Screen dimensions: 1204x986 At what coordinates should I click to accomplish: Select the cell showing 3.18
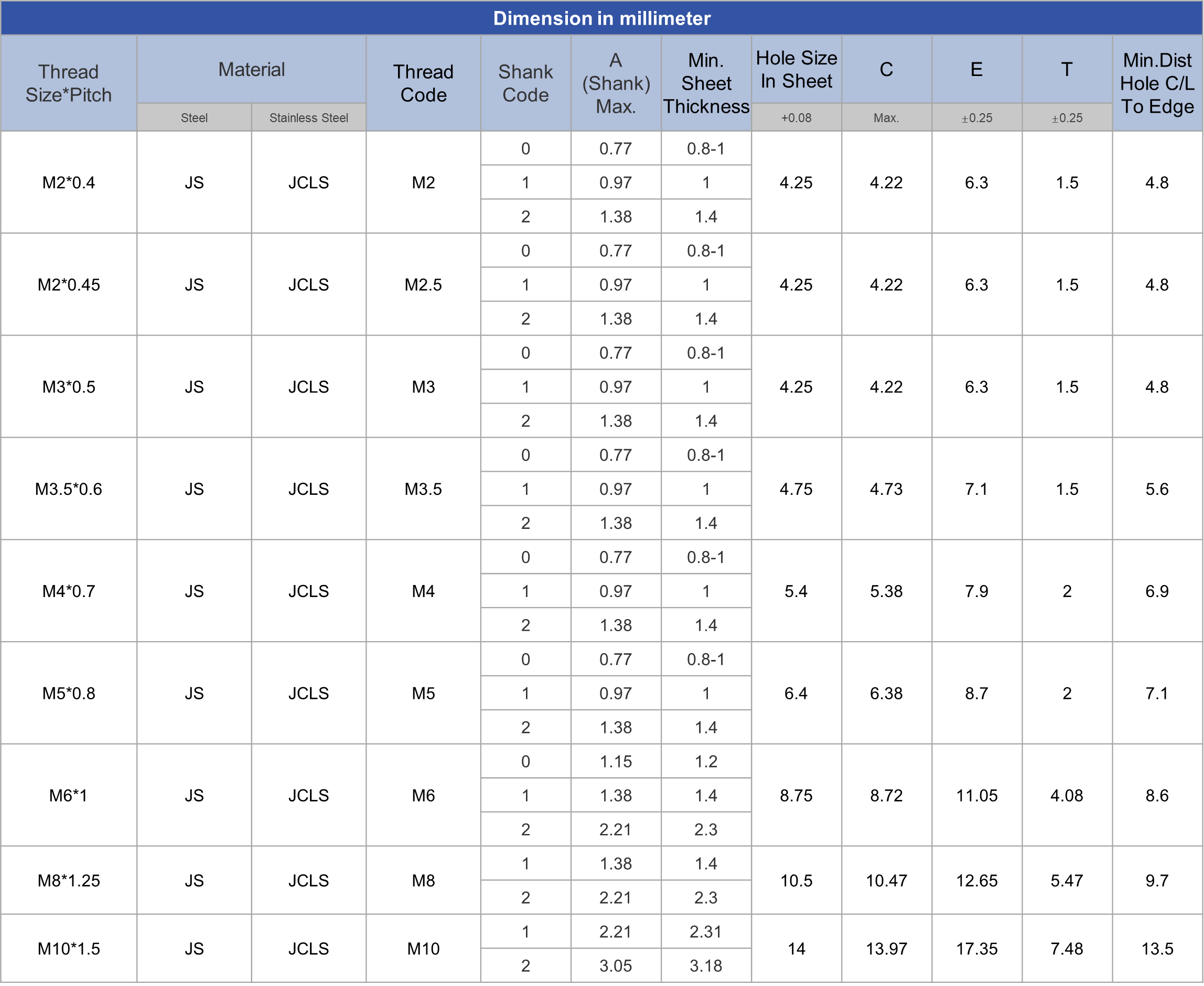706,966
